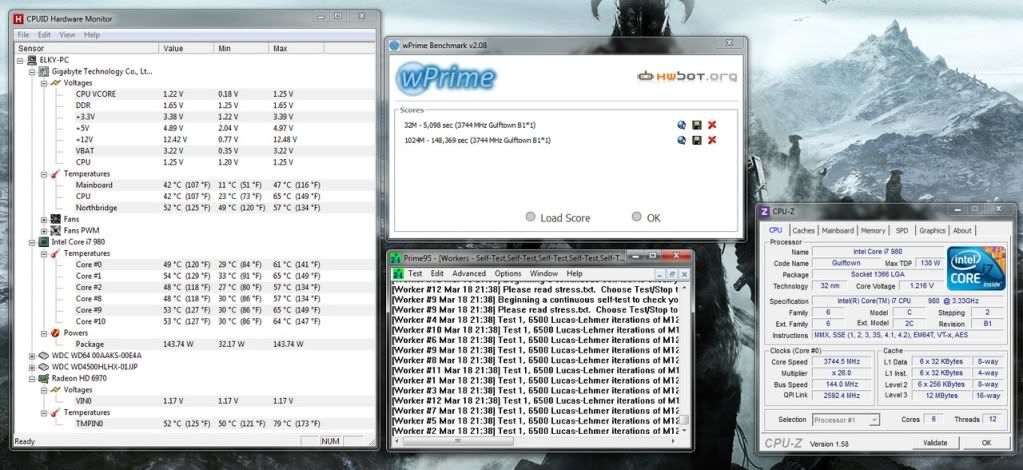Click the Value column header

click(x=186, y=48)
